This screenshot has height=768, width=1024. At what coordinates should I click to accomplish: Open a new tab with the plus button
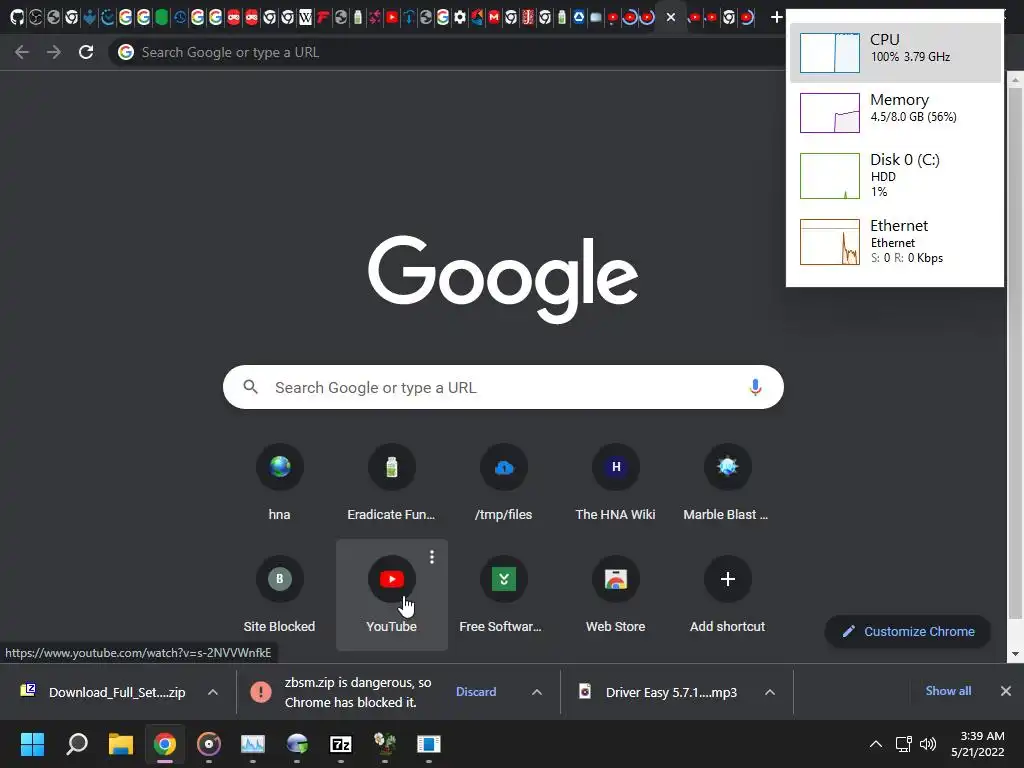[x=776, y=18]
